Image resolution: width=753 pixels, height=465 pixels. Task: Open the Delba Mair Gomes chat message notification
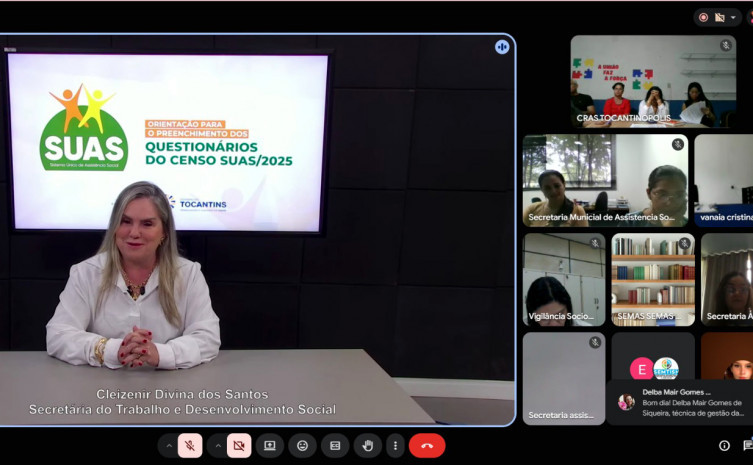pos(680,402)
